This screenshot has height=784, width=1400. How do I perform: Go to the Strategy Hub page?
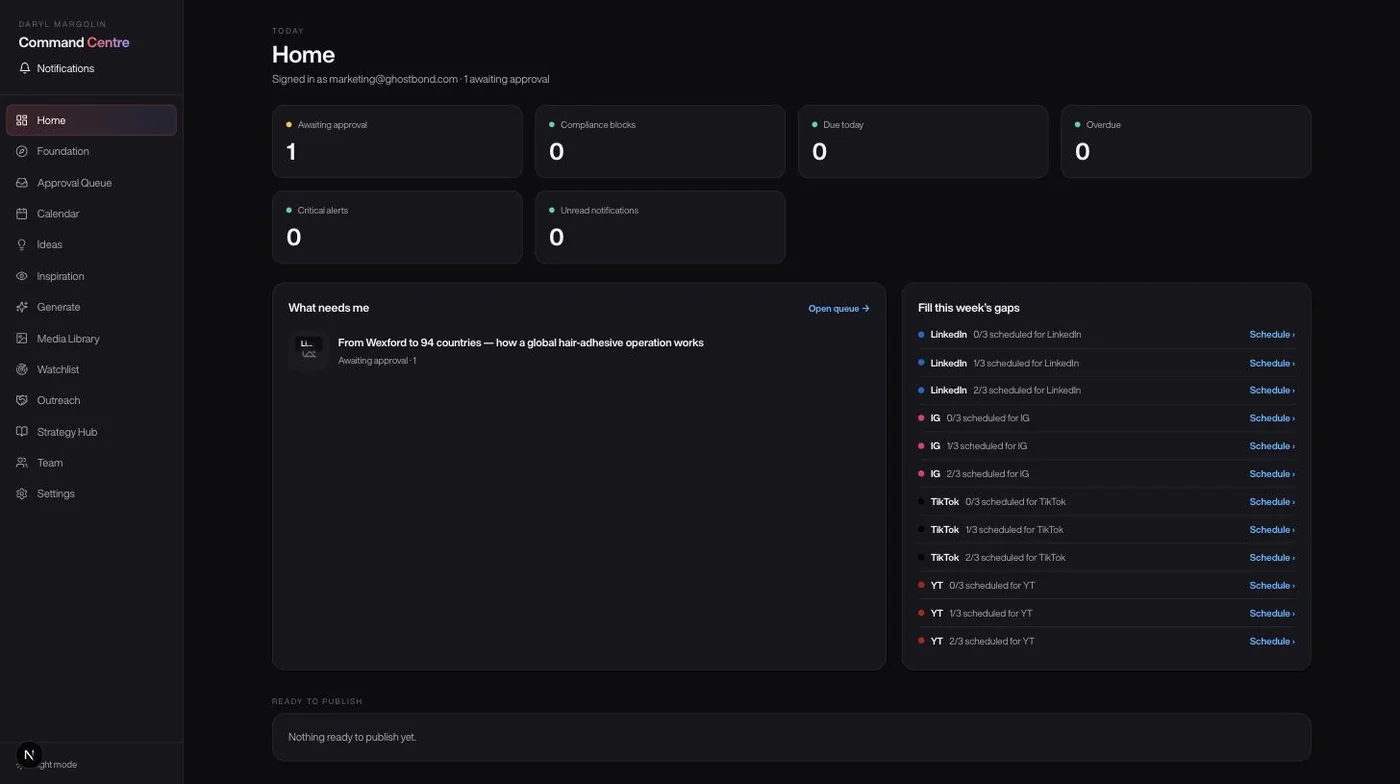coord(91,432)
